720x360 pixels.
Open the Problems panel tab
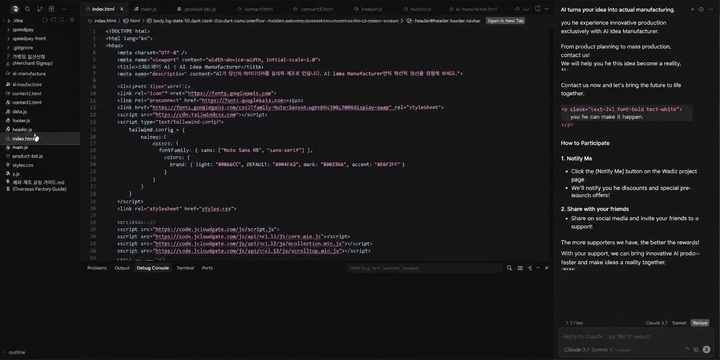tap(97, 268)
